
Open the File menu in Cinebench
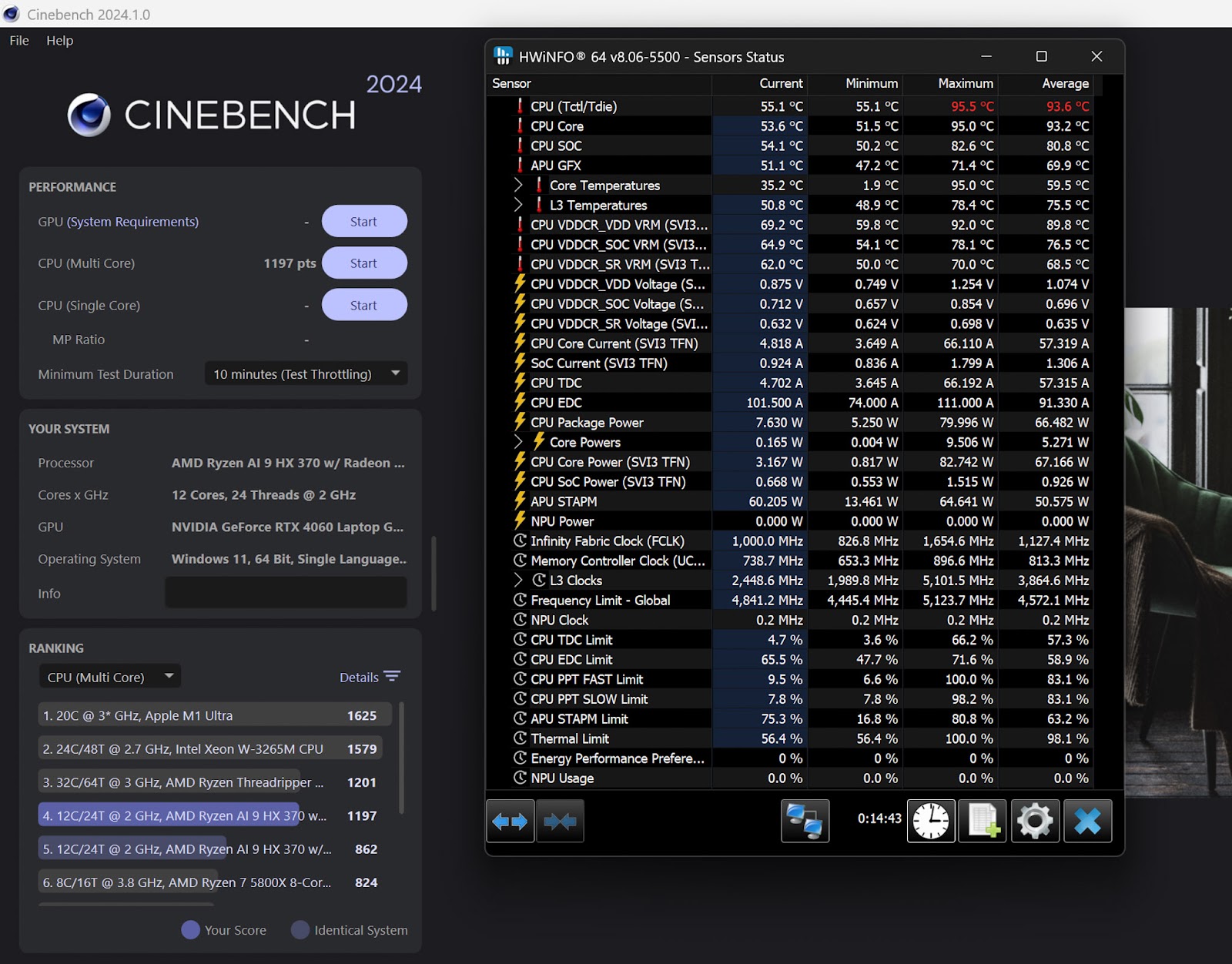19,41
